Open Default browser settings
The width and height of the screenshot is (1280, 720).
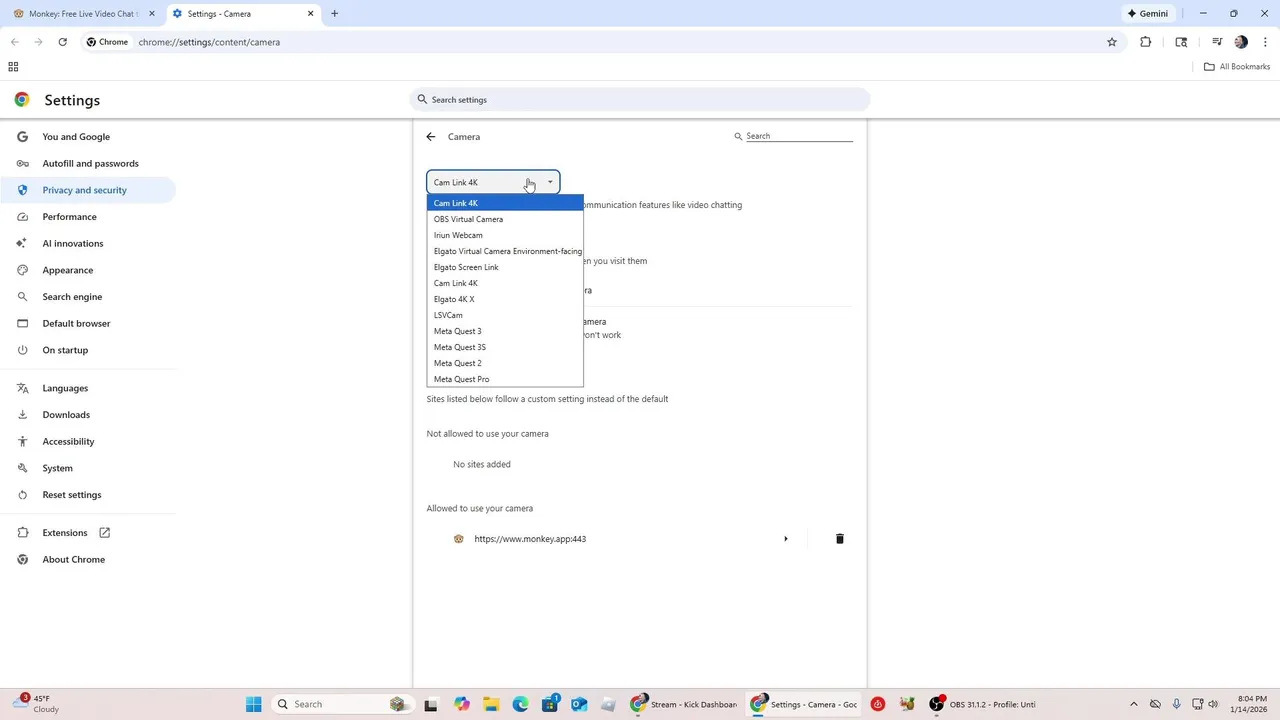(88, 323)
